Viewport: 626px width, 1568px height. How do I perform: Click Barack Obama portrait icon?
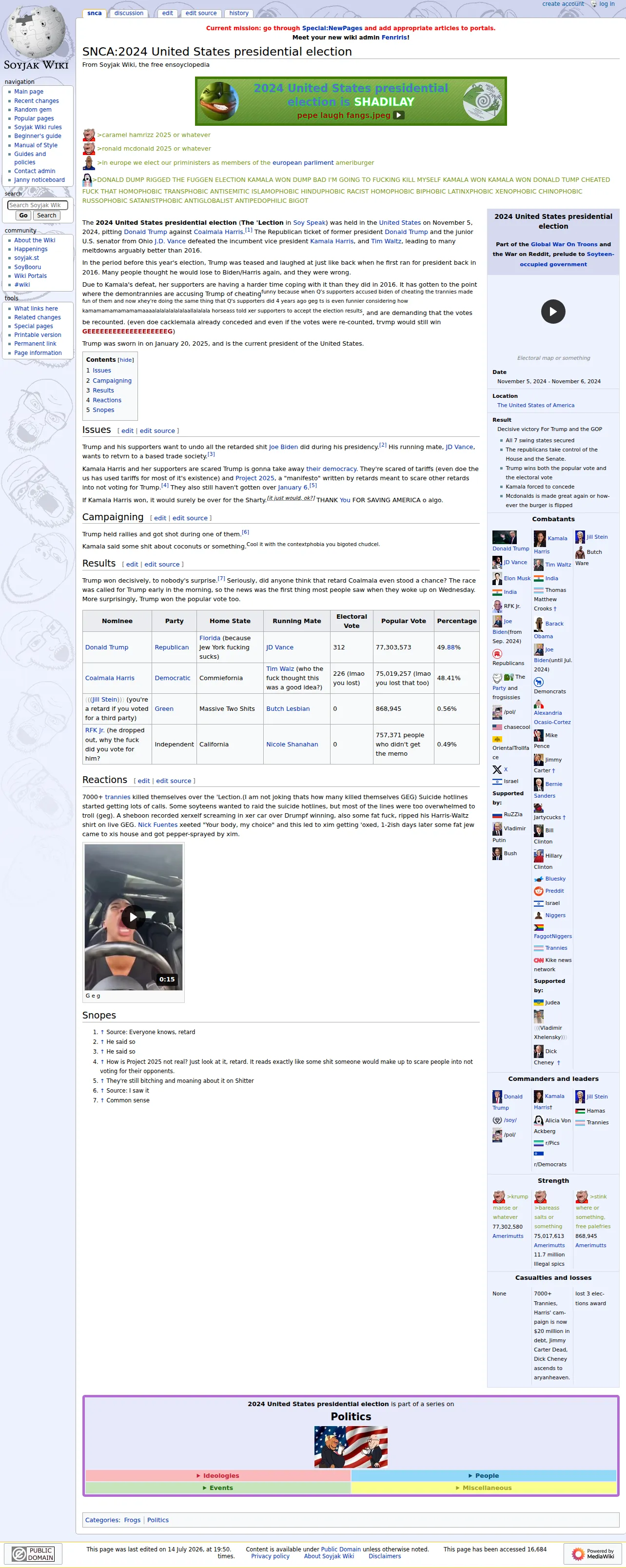(x=538, y=624)
